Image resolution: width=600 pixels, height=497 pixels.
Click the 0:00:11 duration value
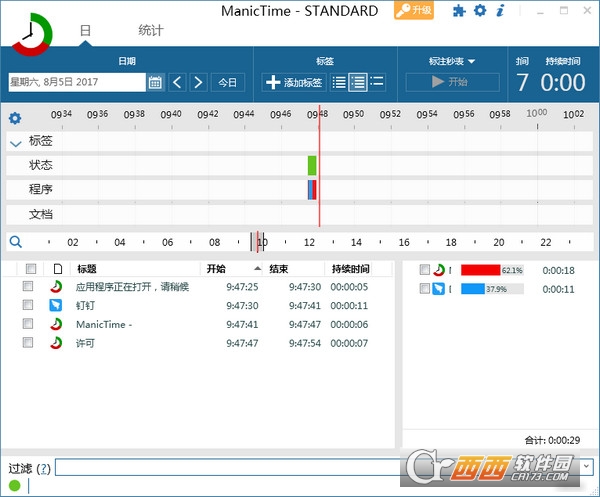pos(558,289)
